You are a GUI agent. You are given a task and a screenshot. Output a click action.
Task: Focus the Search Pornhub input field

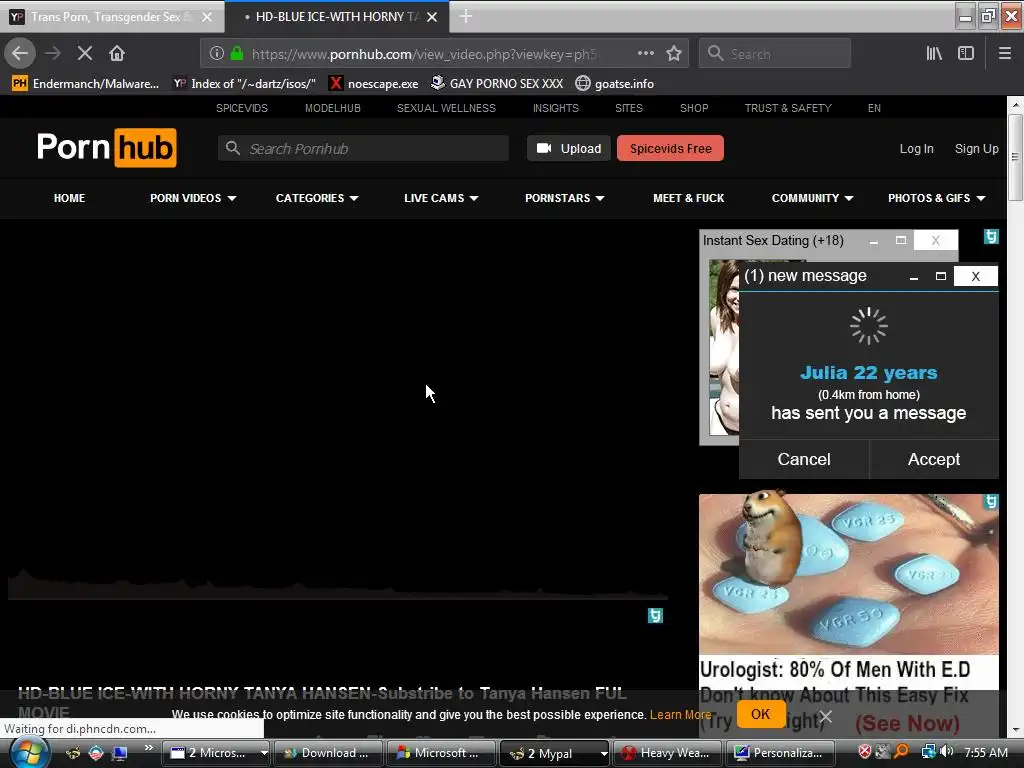click(x=364, y=148)
